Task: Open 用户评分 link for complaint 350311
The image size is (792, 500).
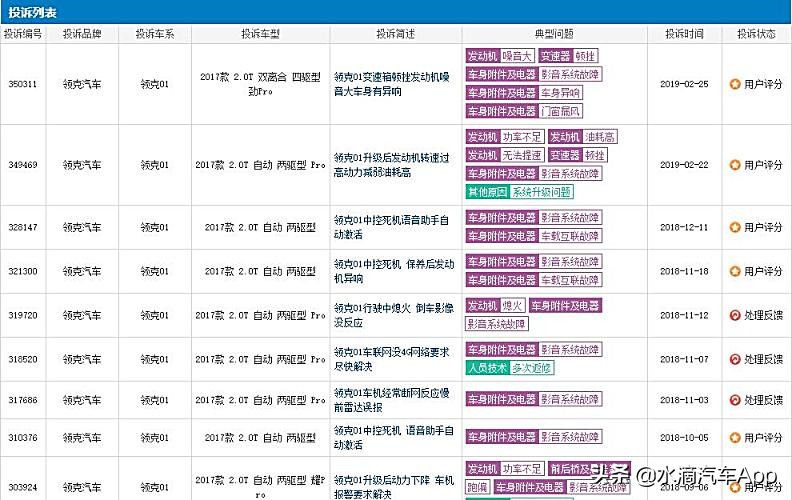Action: click(x=763, y=84)
